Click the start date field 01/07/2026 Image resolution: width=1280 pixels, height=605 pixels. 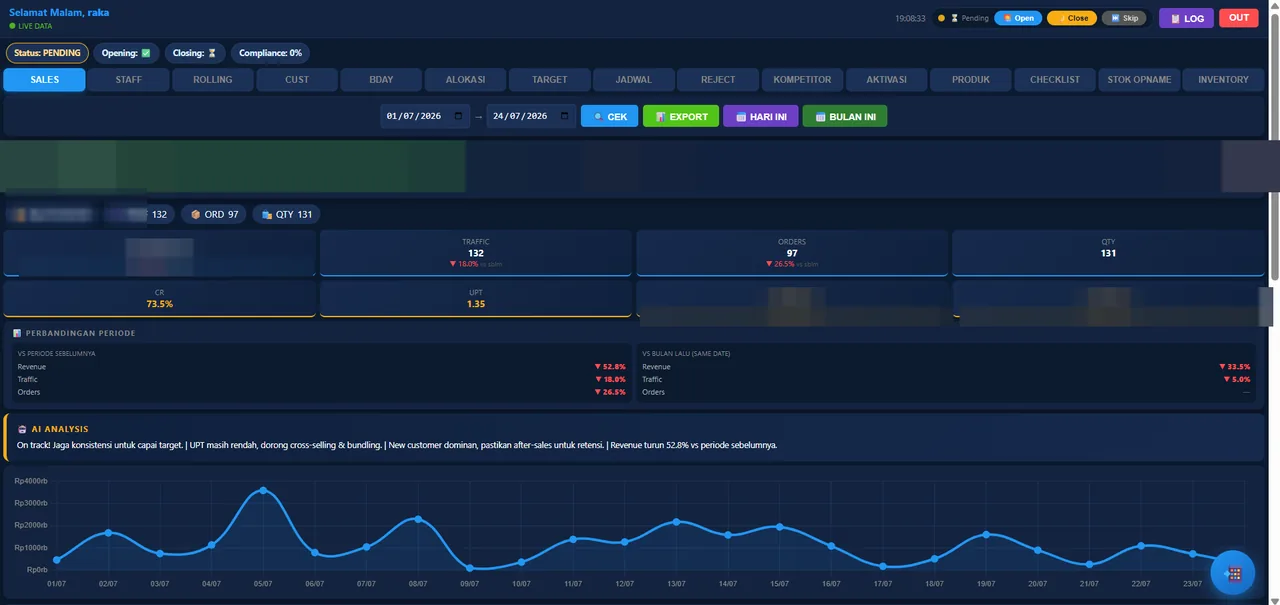point(425,117)
